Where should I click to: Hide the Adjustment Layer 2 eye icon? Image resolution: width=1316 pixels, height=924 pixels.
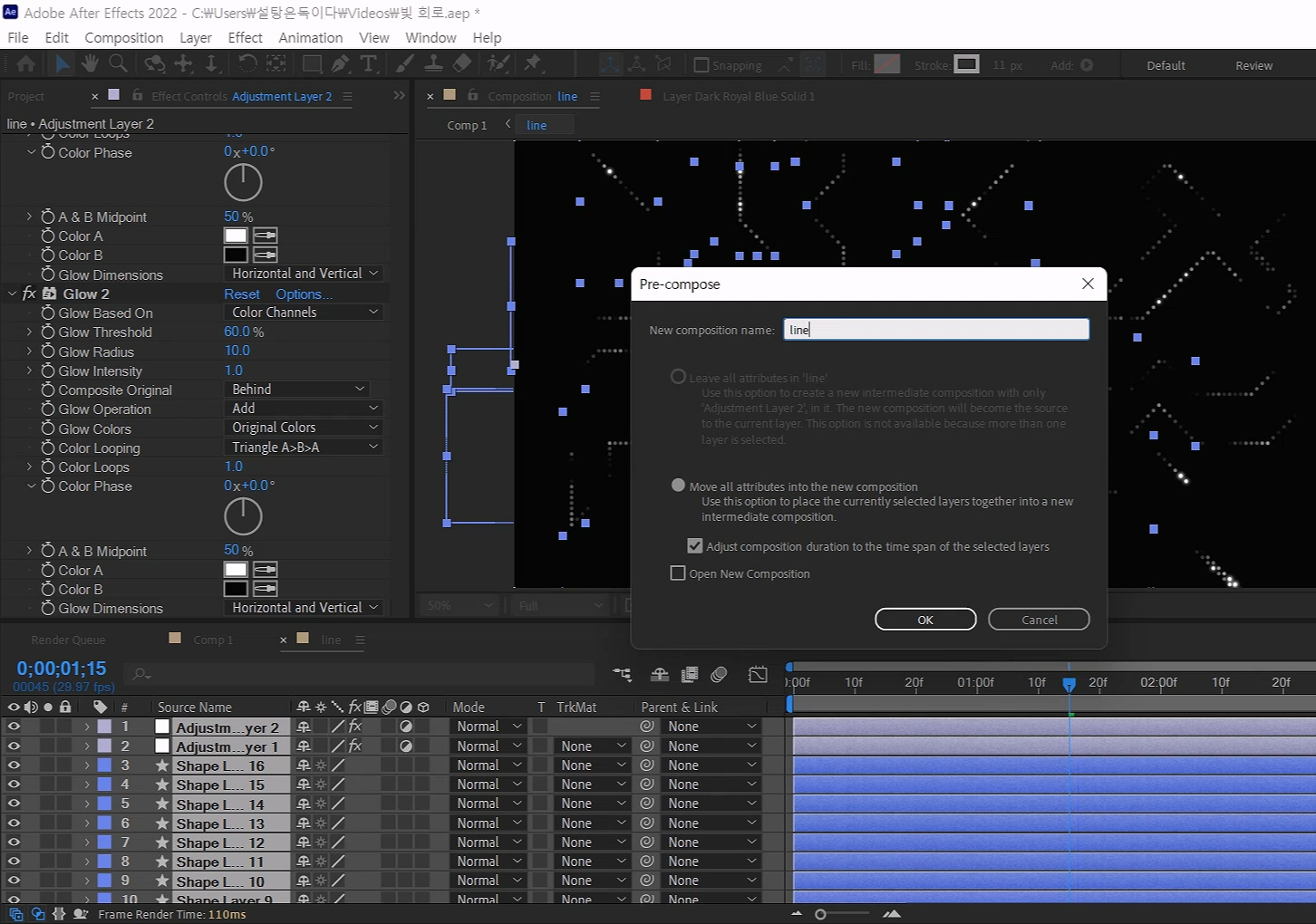pos(14,727)
